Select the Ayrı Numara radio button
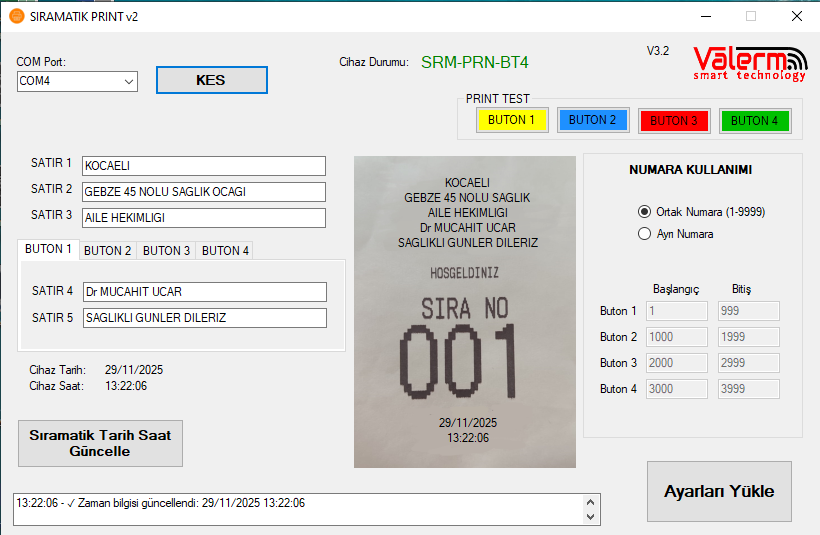Screen dimensions: 820x535 pyautogui.click(x=644, y=234)
